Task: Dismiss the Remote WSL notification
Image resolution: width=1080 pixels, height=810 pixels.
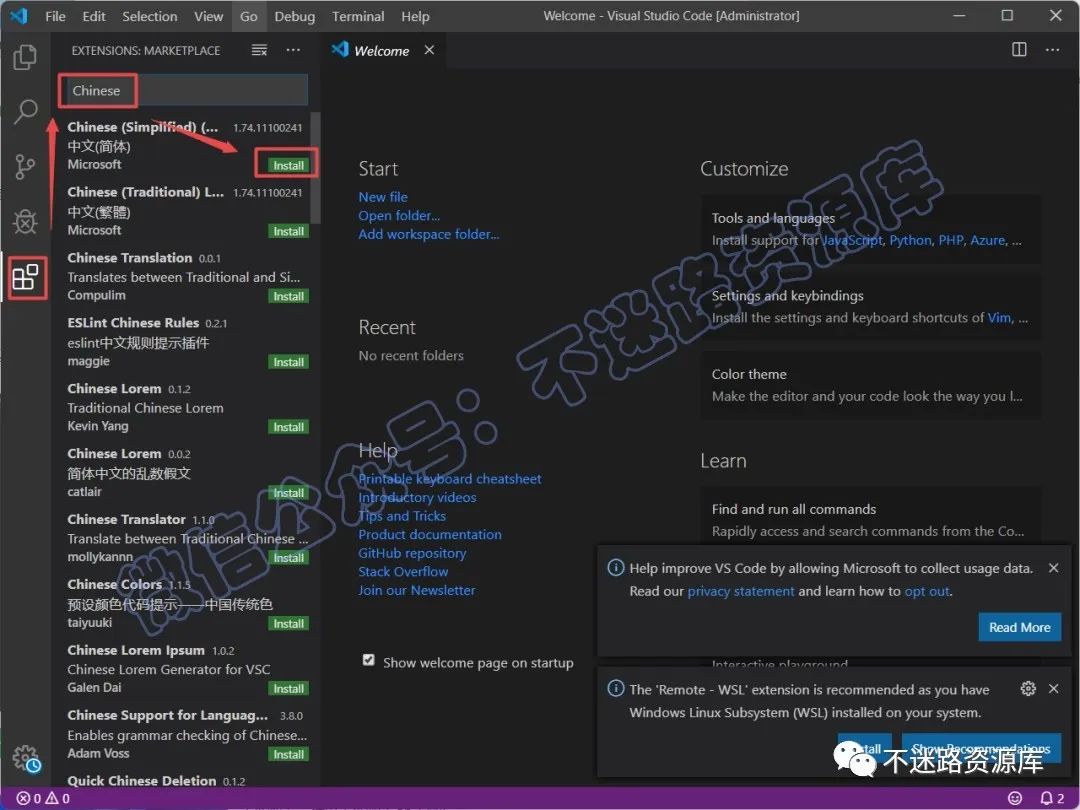Action: (x=1053, y=689)
